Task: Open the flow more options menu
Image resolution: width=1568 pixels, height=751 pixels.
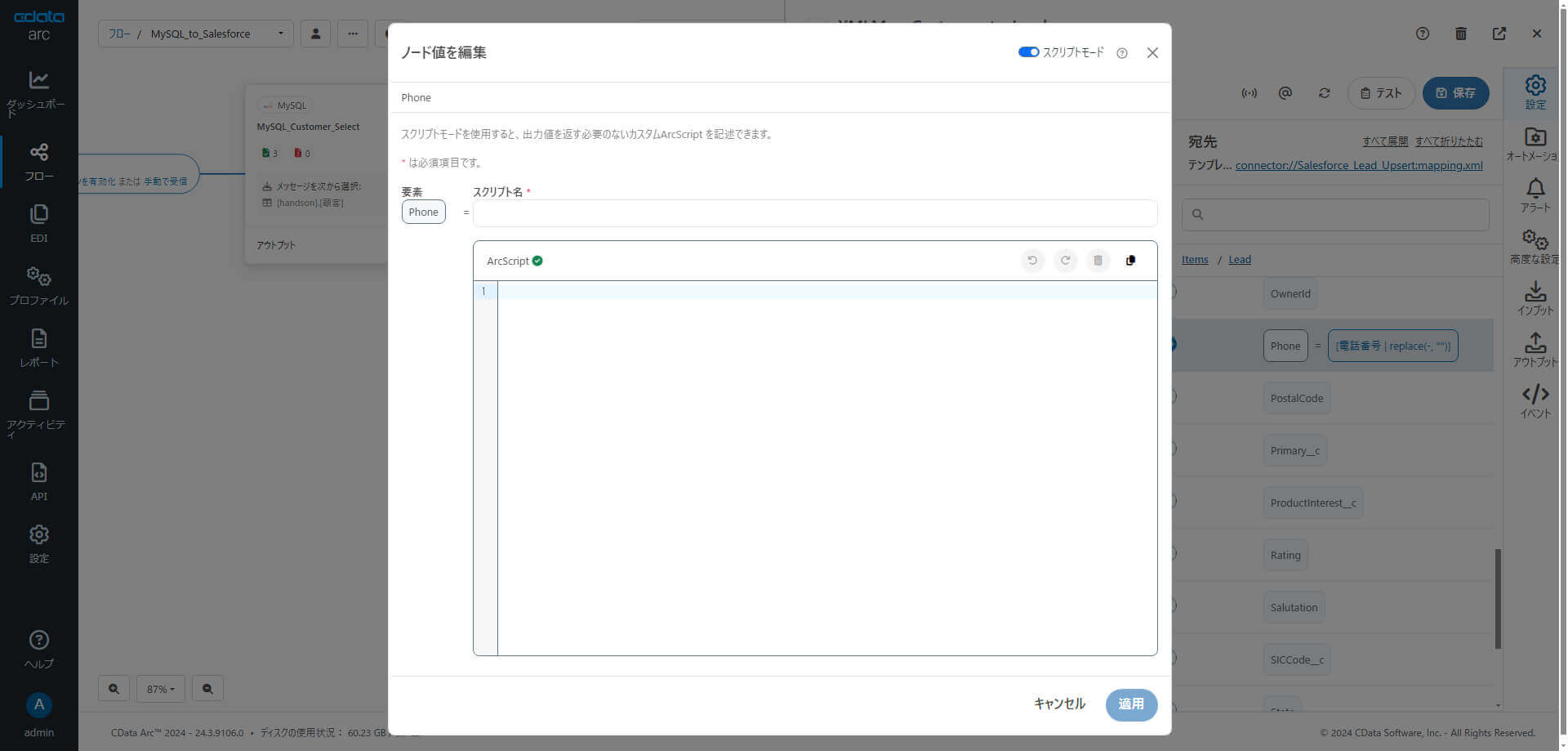Action: point(353,34)
